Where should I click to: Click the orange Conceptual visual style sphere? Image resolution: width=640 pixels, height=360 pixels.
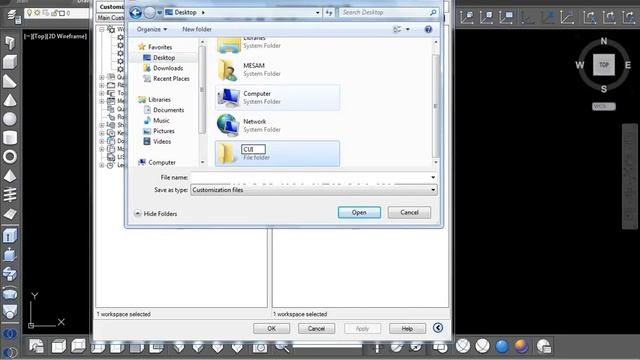(521, 346)
